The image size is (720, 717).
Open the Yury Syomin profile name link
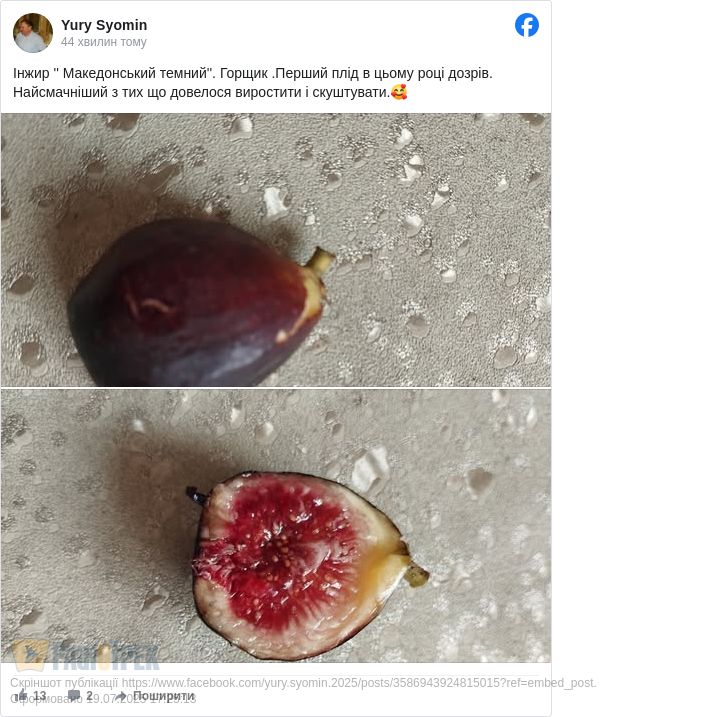[104, 25]
